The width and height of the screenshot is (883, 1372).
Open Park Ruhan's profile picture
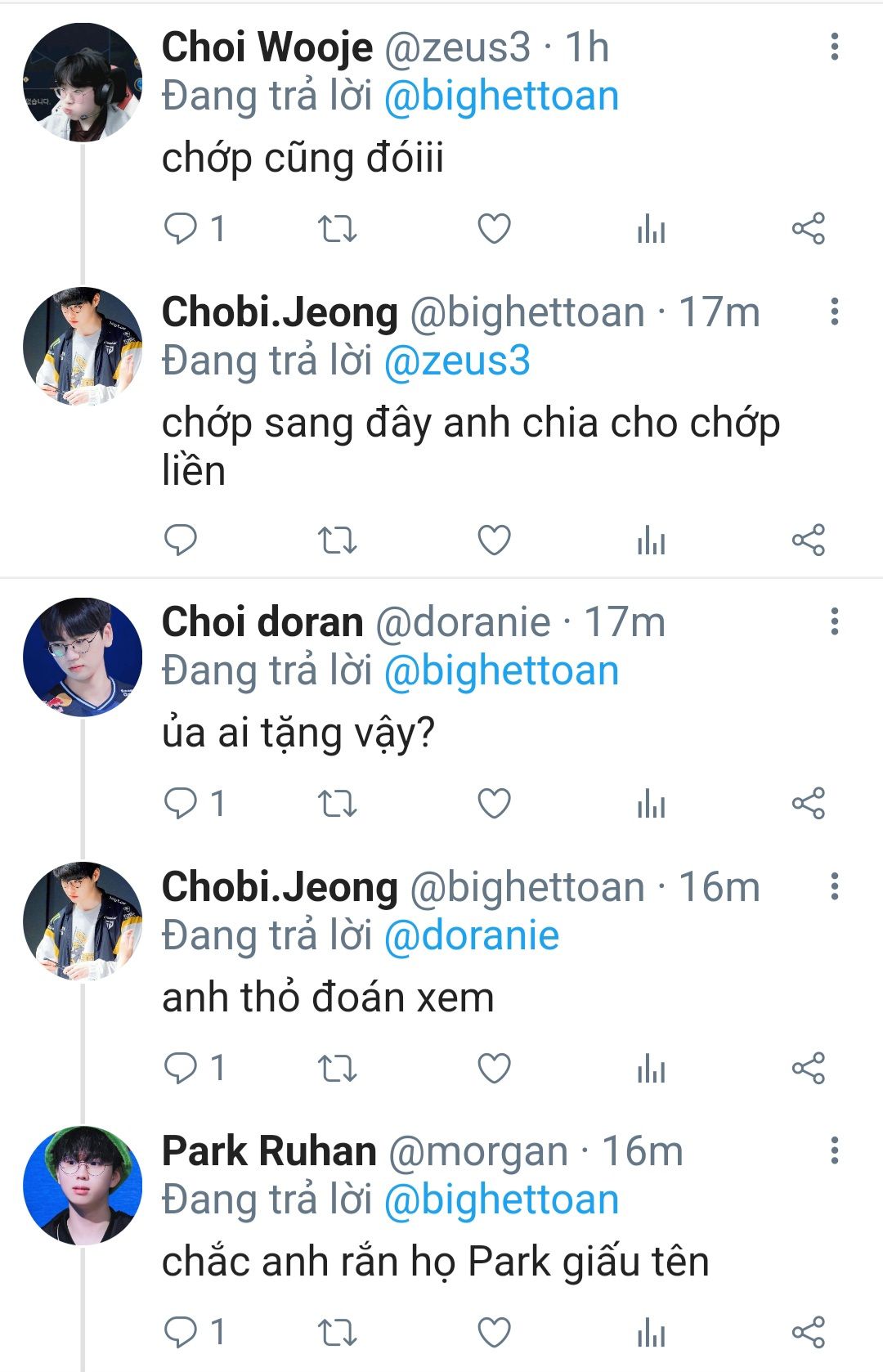pos(83,1186)
